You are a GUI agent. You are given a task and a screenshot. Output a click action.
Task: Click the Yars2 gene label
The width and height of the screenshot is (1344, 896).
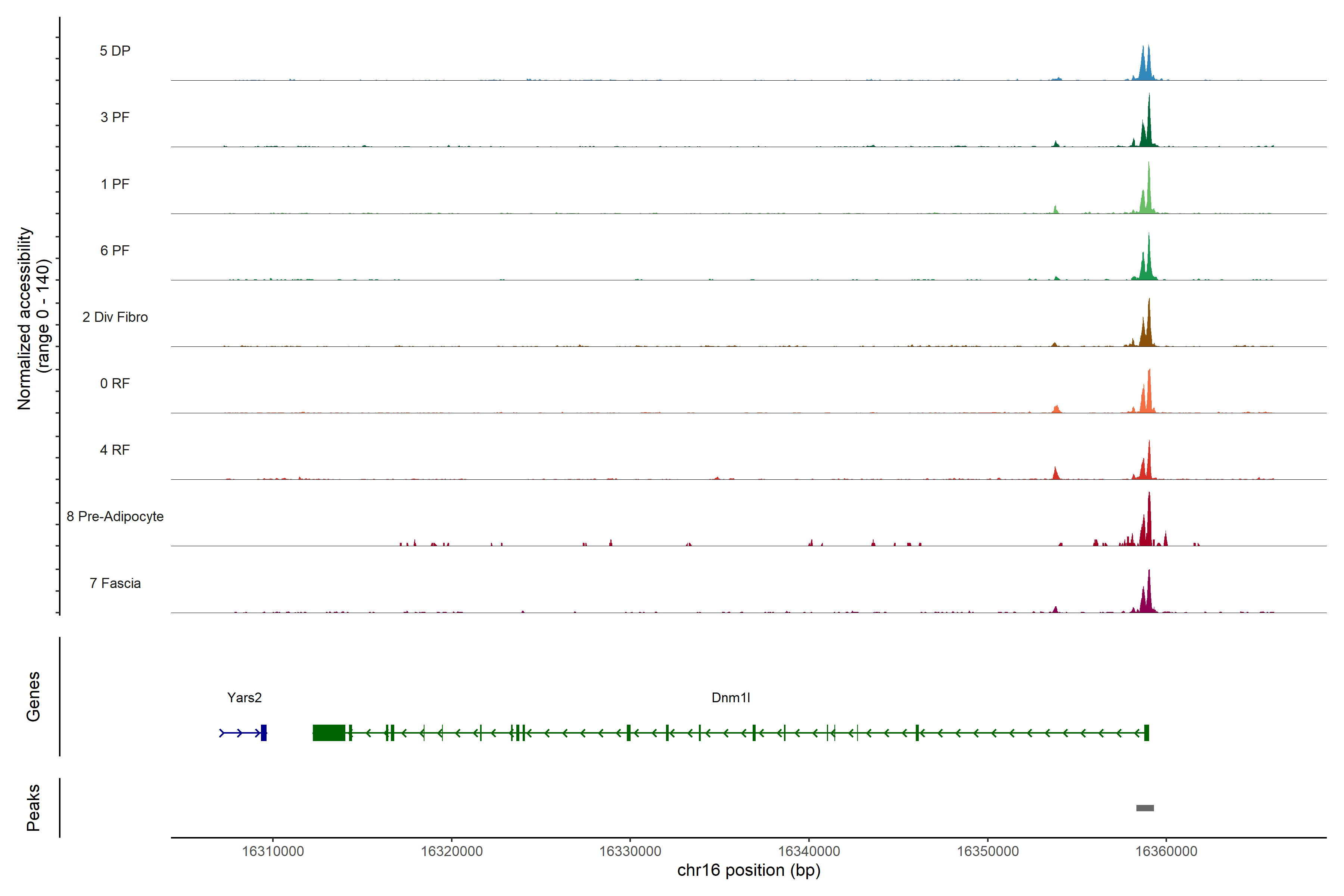[244, 698]
